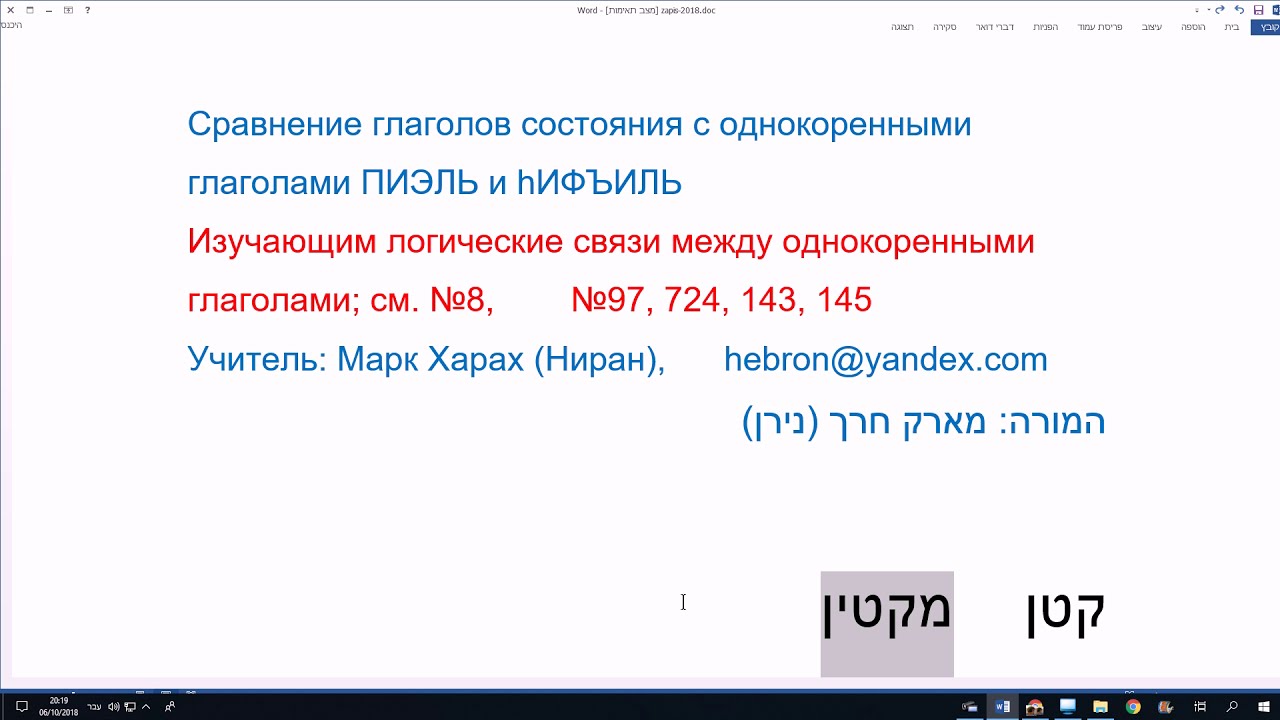
Task: Click the Word logo icon in title bar
Action: pyautogui.click(x=1276, y=10)
